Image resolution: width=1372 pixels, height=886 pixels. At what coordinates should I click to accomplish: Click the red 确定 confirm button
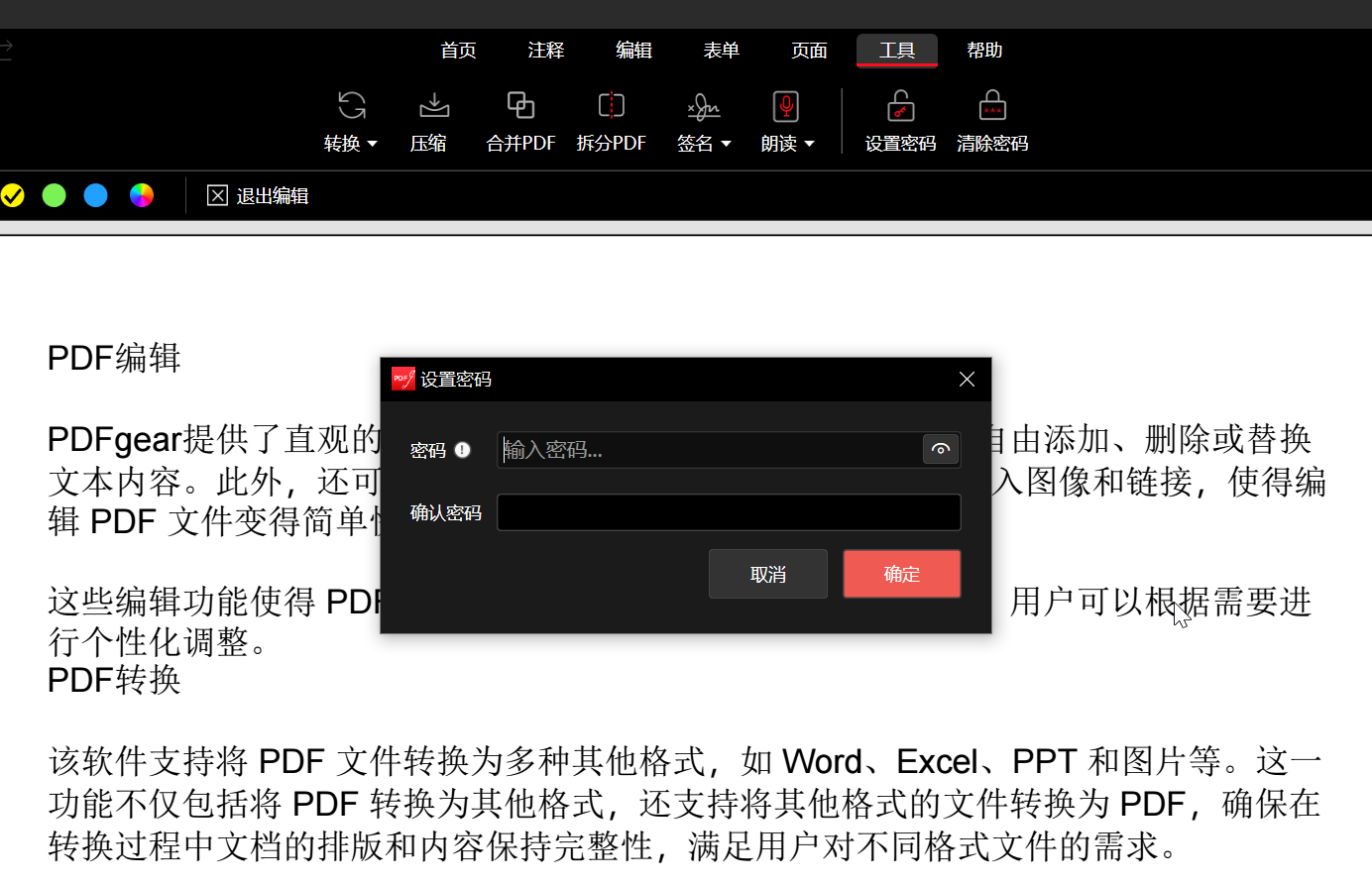coord(902,574)
